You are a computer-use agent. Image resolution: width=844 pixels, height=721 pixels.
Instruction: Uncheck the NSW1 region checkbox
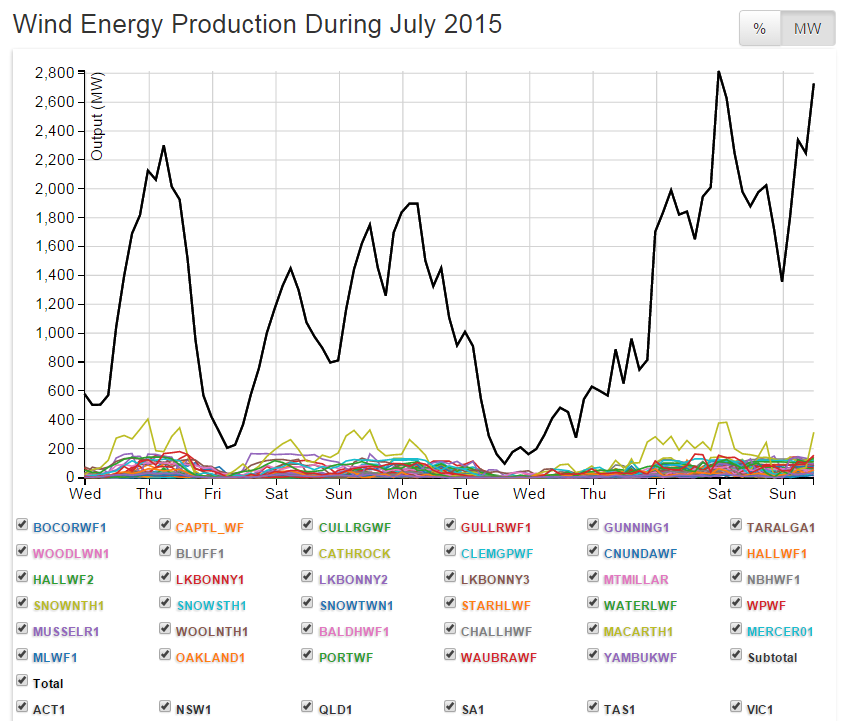(x=166, y=709)
